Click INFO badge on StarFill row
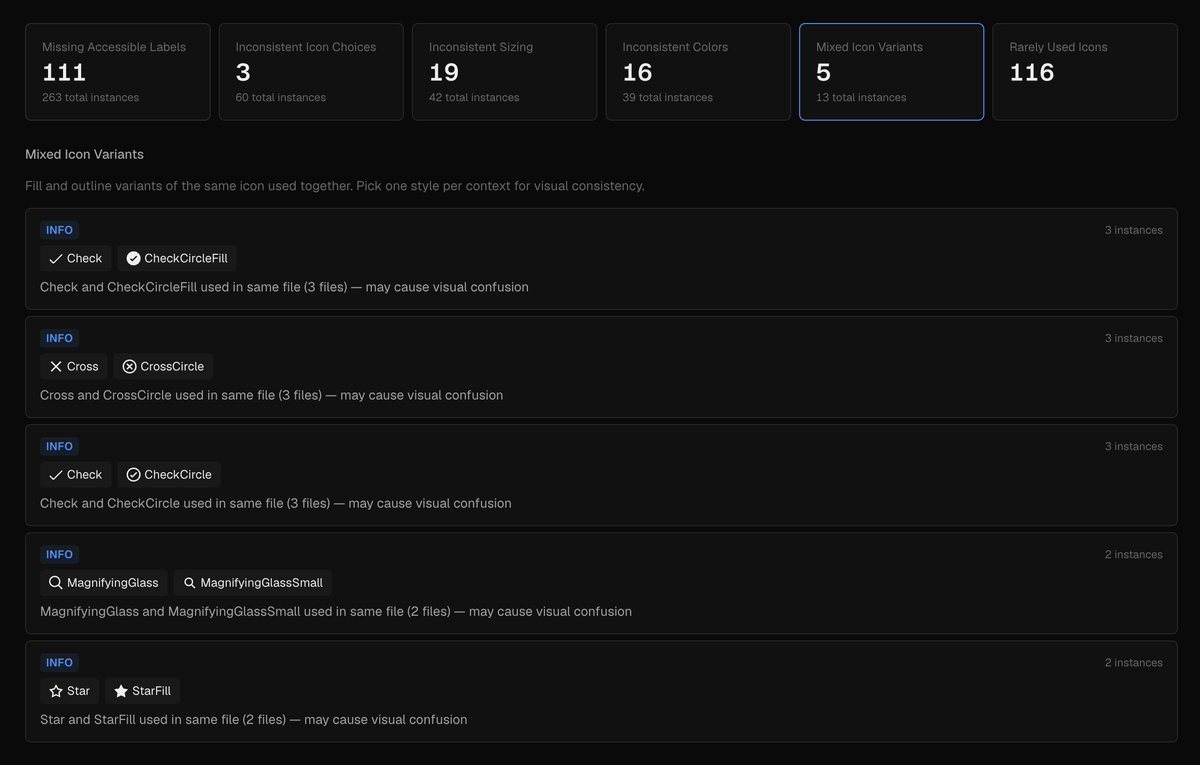 (x=59, y=662)
